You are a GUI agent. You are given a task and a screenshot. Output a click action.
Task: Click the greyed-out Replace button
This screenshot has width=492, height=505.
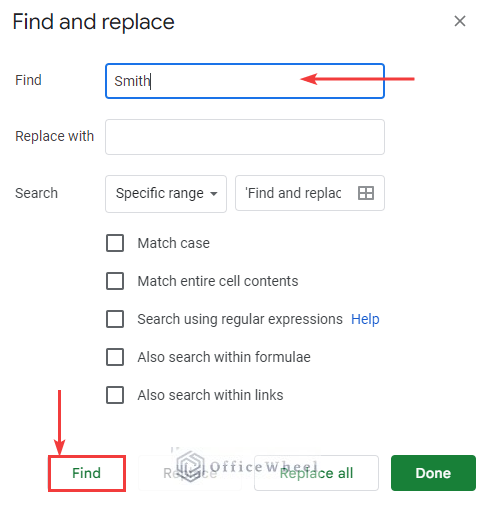point(190,473)
